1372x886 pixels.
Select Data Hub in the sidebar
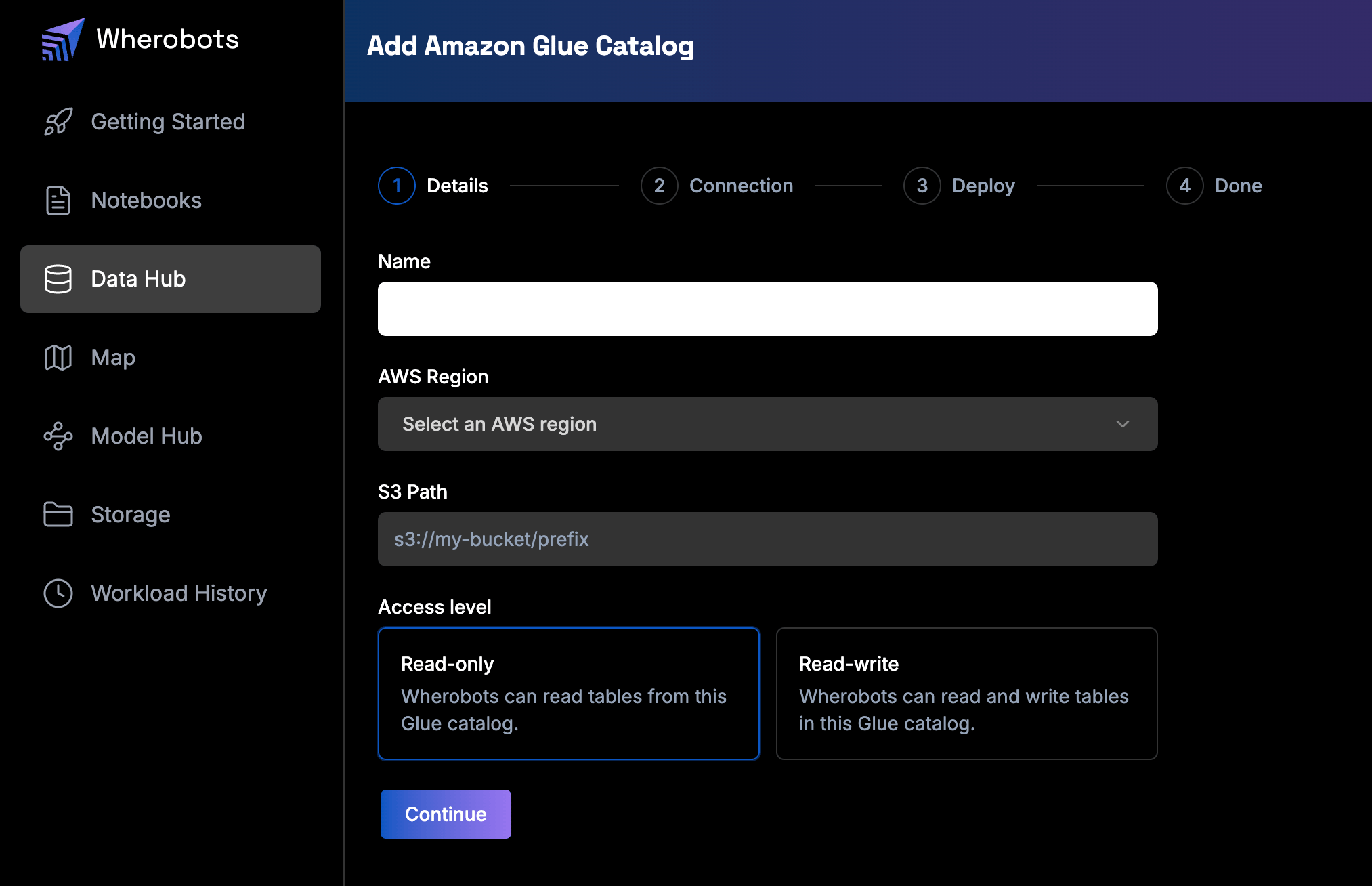pos(171,279)
